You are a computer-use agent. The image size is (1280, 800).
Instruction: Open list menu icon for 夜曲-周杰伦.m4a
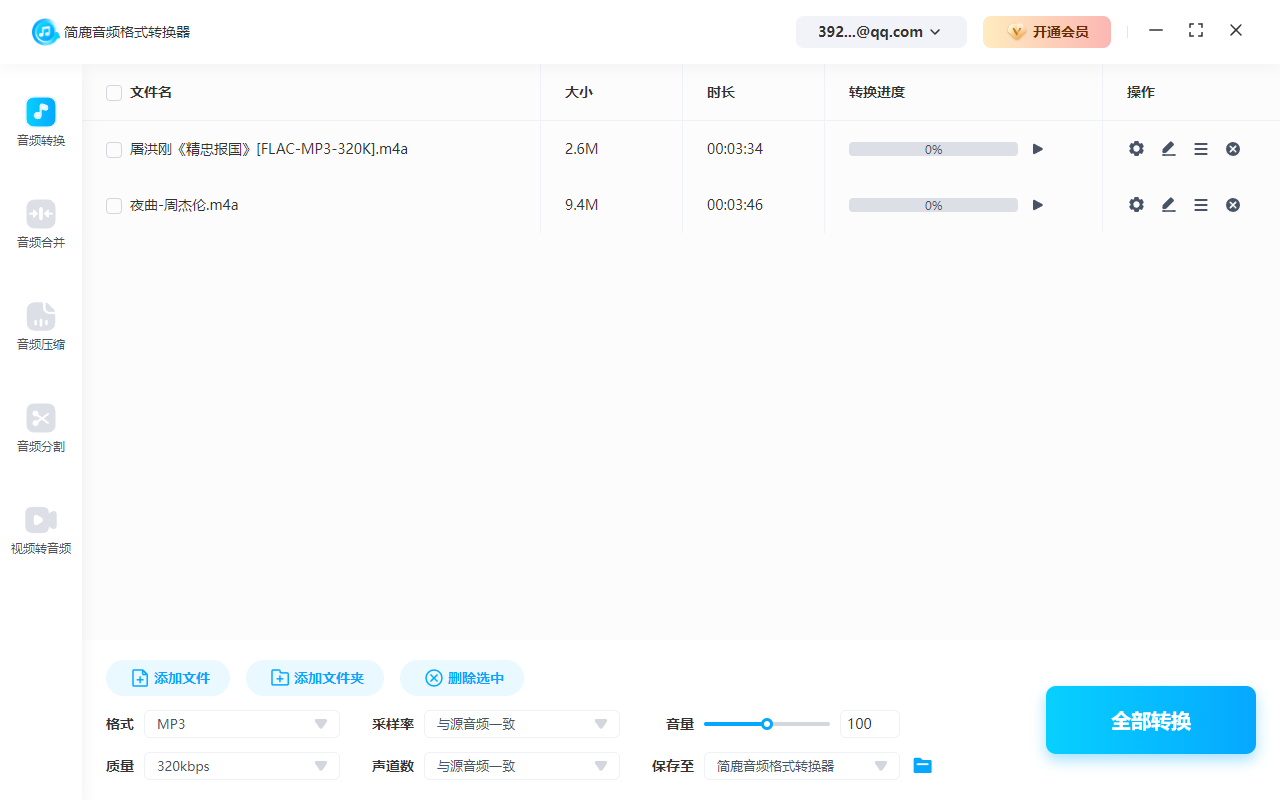click(1201, 205)
